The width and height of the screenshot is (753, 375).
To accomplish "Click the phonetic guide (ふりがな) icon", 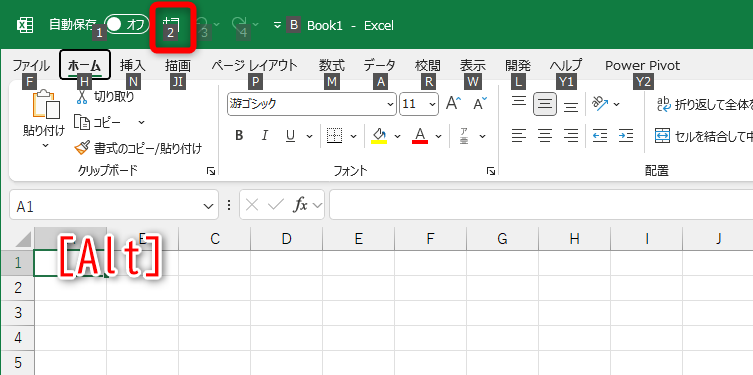I will [464, 136].
